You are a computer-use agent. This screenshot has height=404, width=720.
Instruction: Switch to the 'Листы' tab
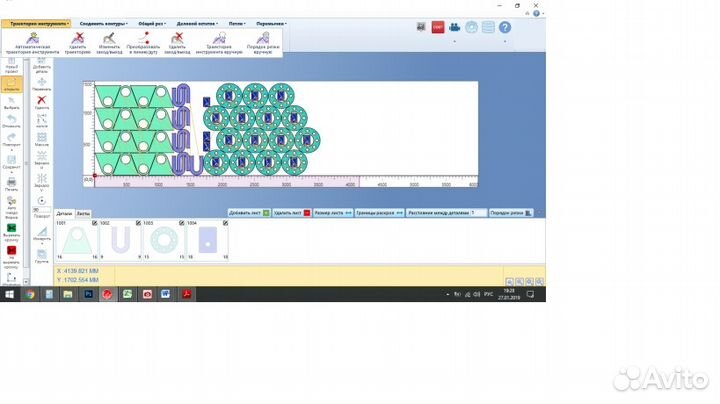83,213
